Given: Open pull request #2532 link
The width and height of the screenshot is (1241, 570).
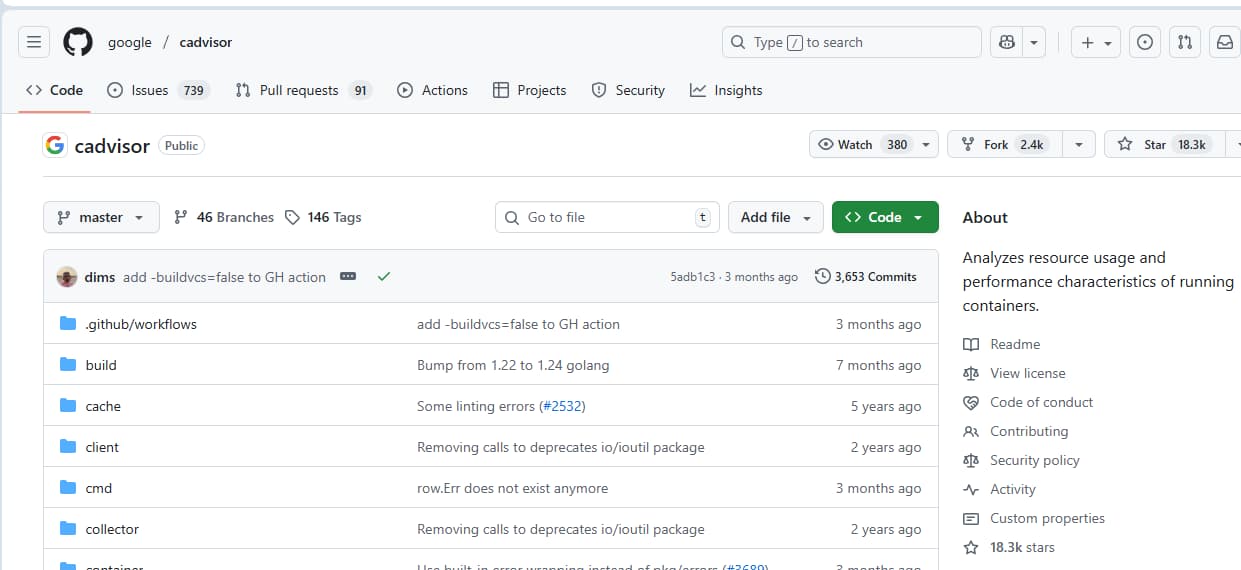Looking at the screenshot, I should coord(562,406).
